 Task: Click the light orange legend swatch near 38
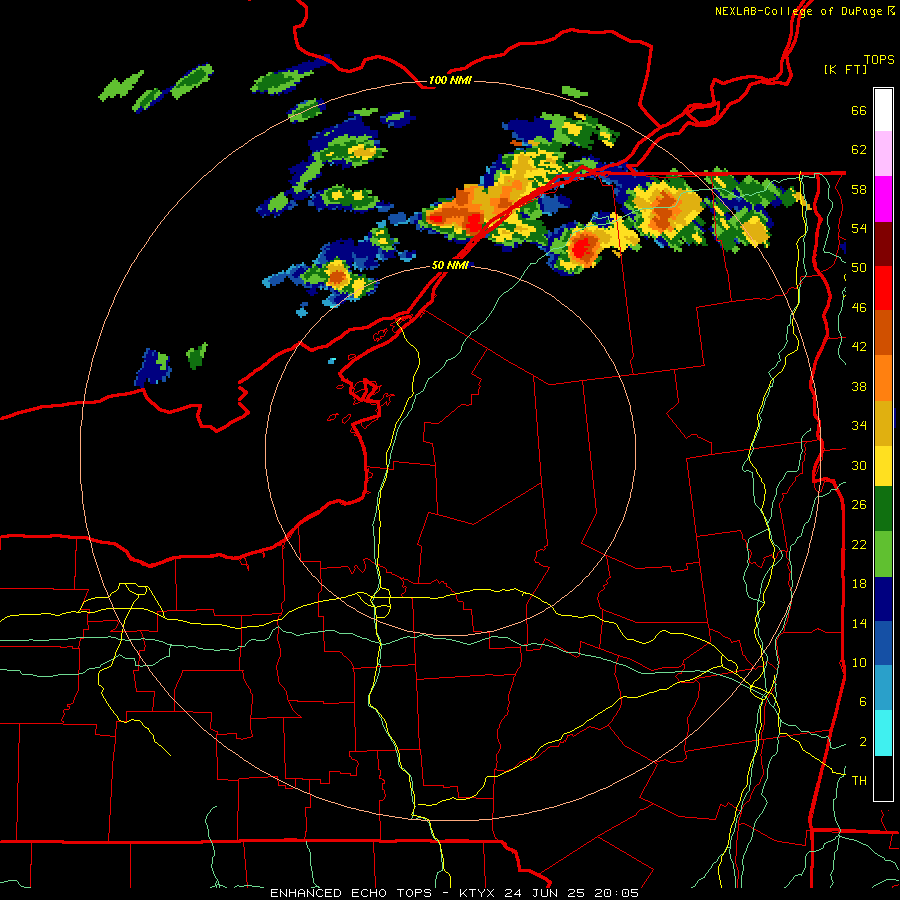click(x=883, y=377)
